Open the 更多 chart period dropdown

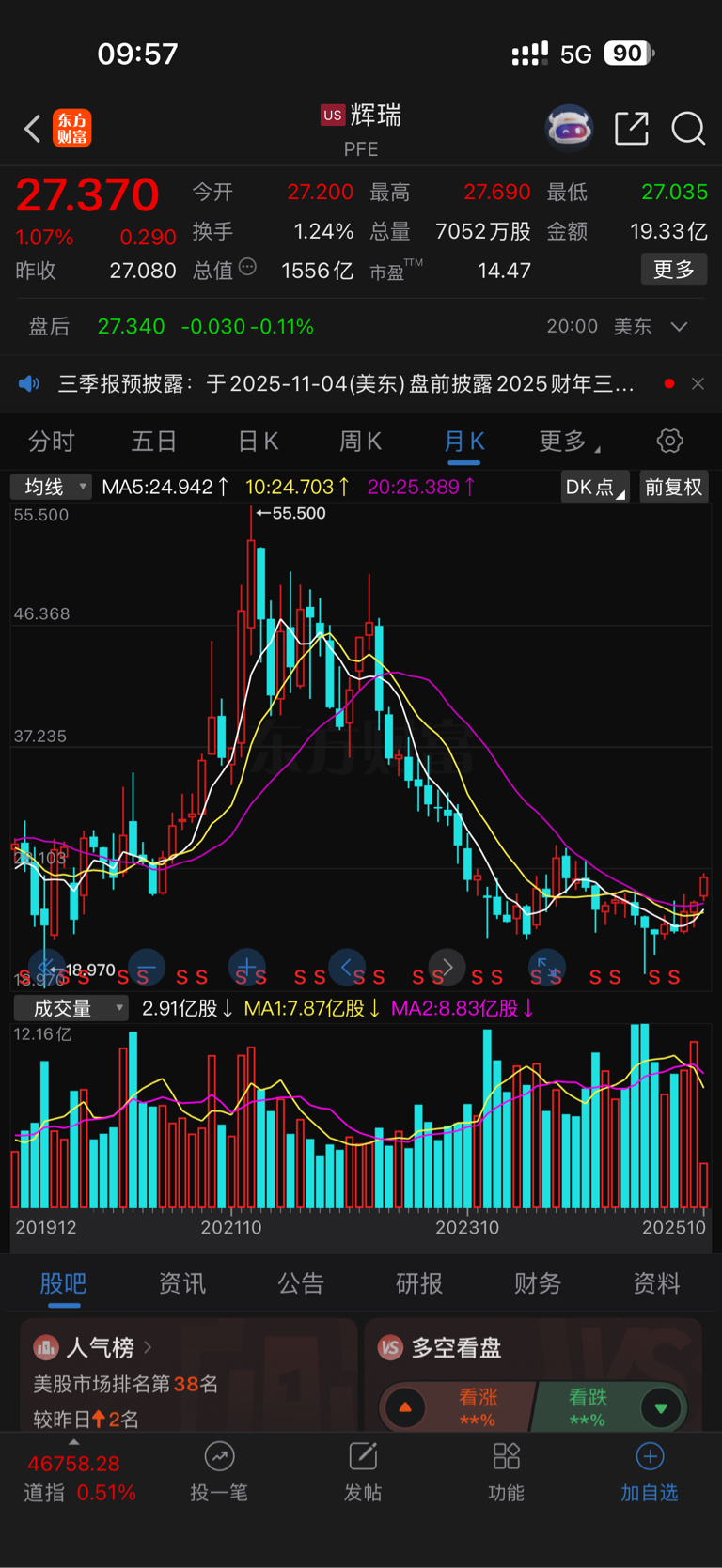point(570,441)
